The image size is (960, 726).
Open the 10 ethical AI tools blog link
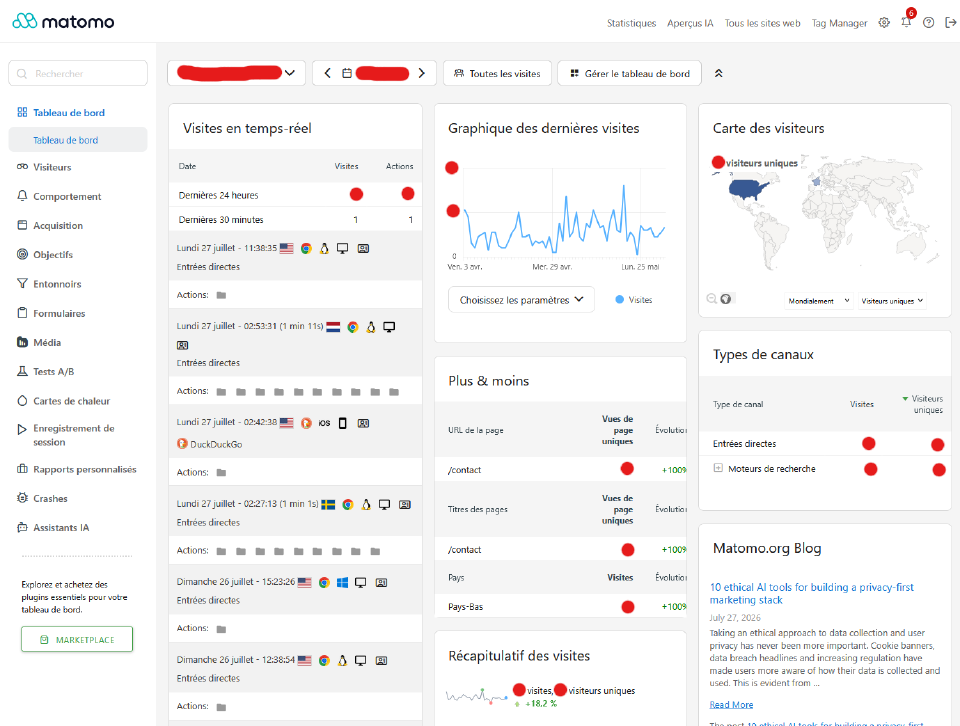click(x=811, y=593)
